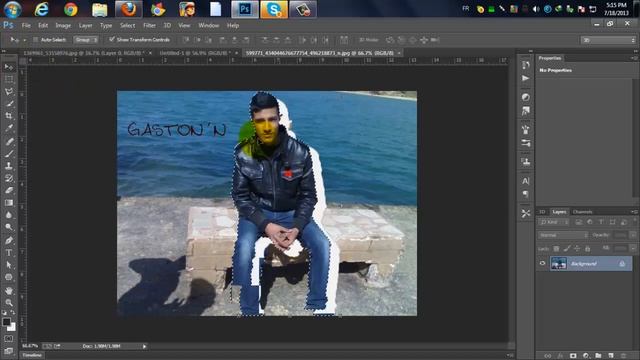Toggle lock transparent pixels in Layers panel

556,248
